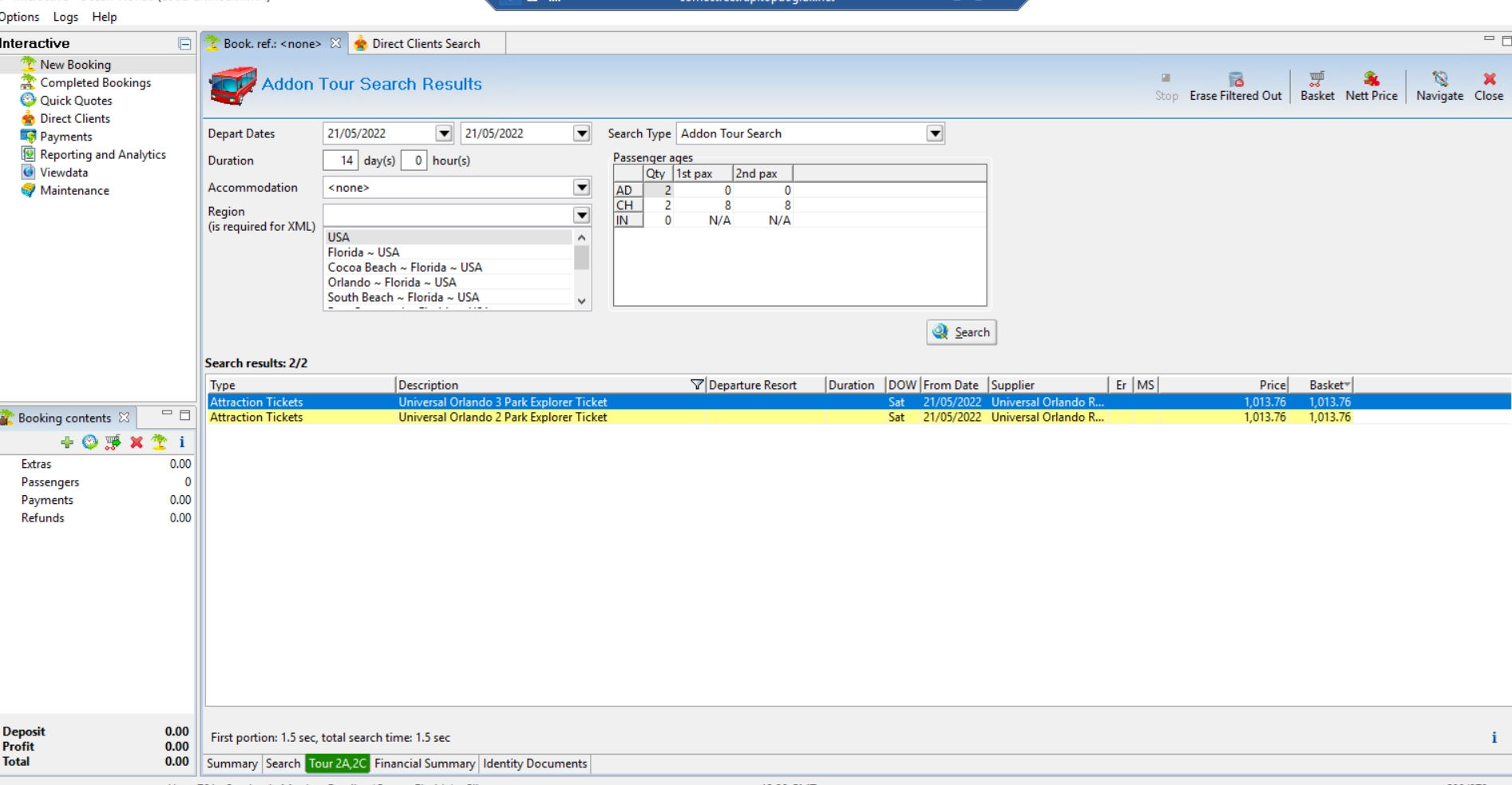1512x785 pixels.
Task: Close the Book. ref.: <none> tab
Action: 336,43
